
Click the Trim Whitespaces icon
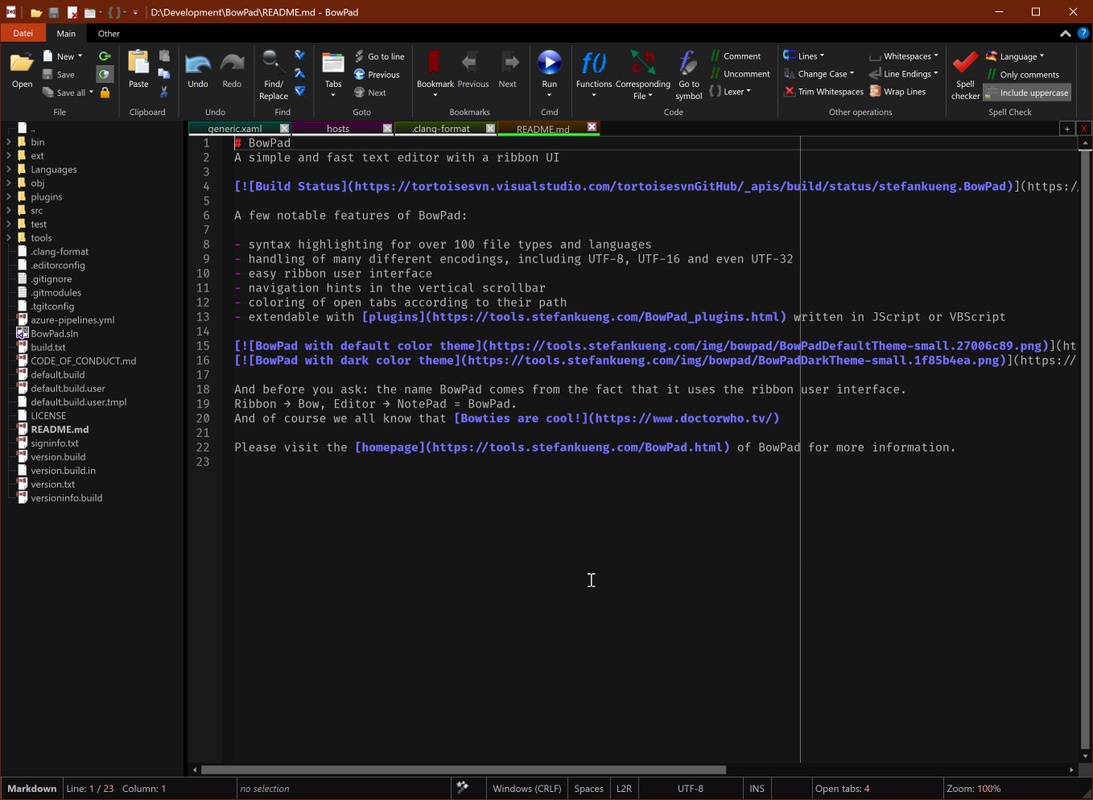790,92
